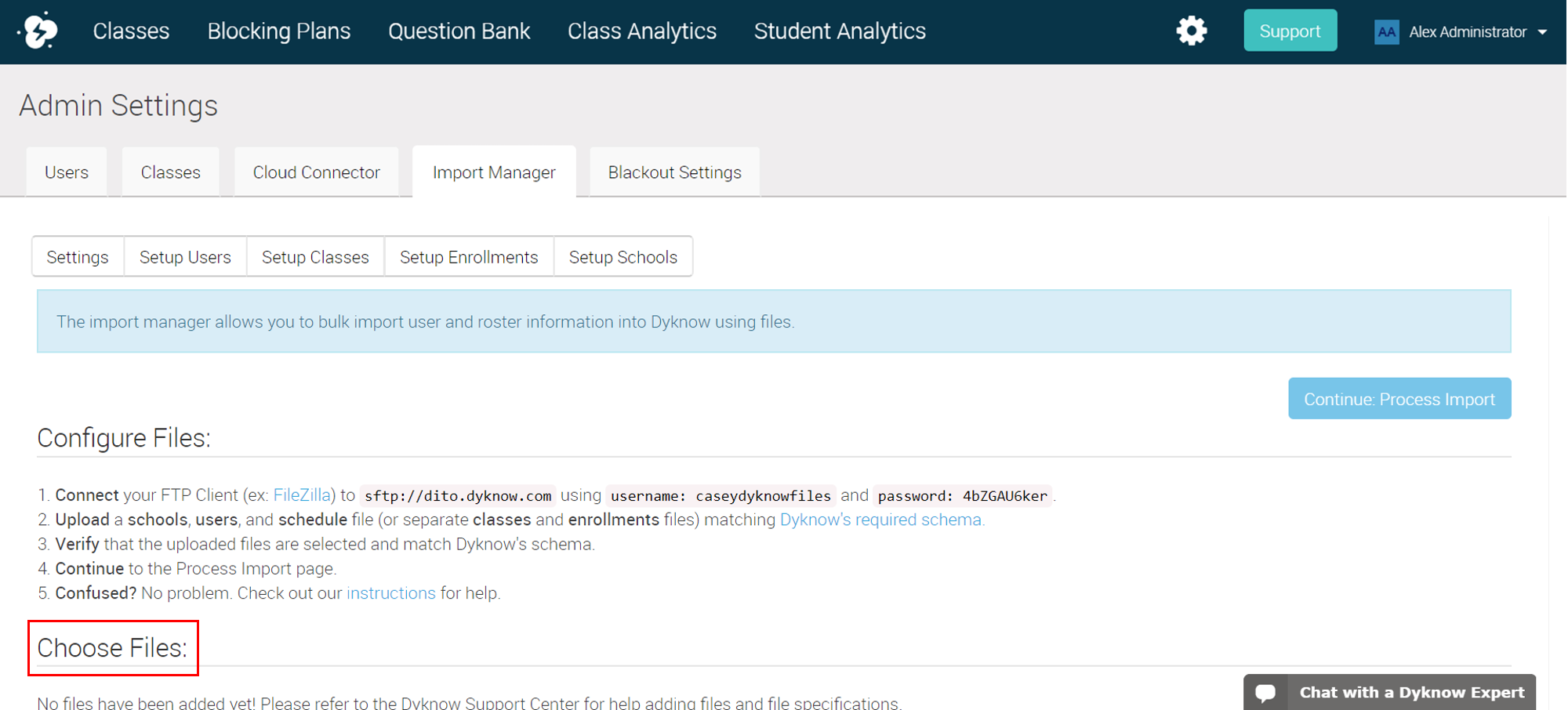
Task: Select the Settings sub-tab
Action: pyautogui.click(x=78, y=257)
